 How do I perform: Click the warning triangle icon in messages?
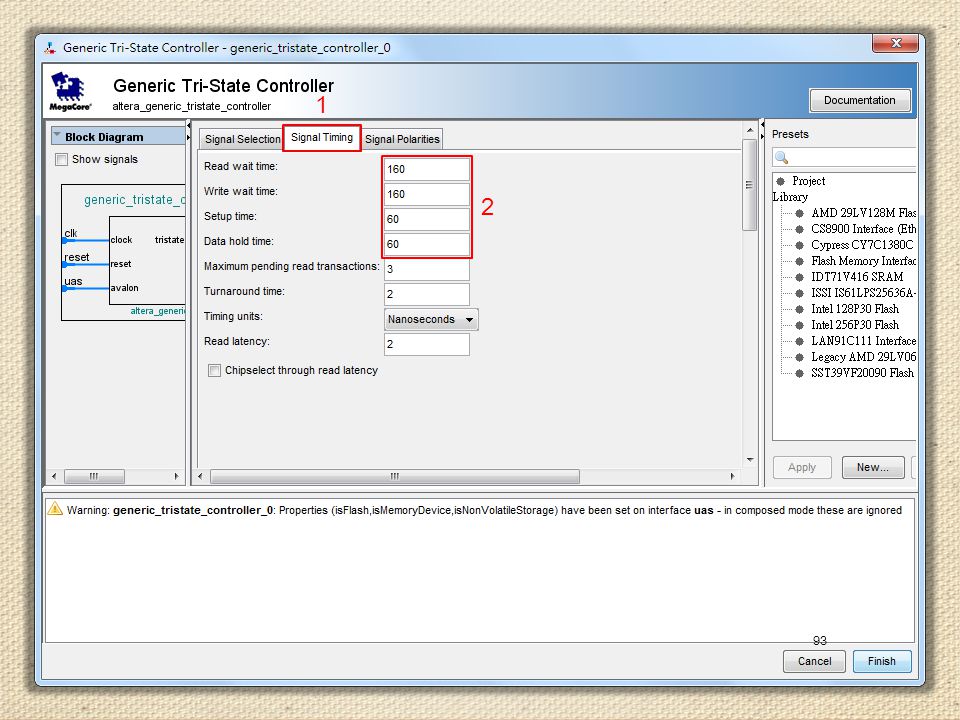pos(55,509)
